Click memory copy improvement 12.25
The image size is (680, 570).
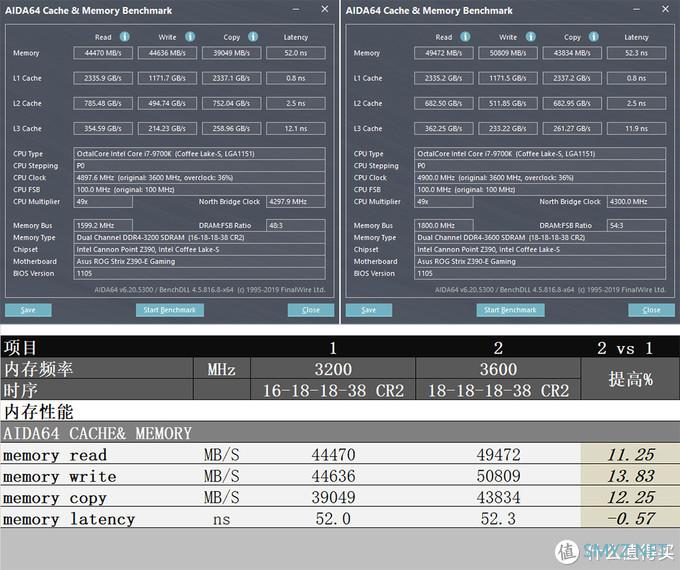630,497
